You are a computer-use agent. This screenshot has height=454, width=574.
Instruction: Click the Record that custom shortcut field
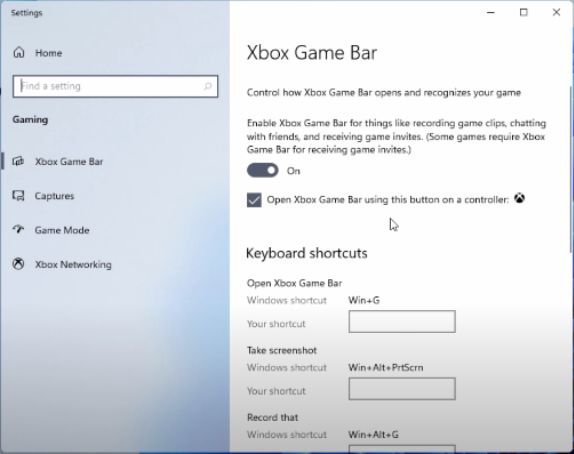[402, 449]
